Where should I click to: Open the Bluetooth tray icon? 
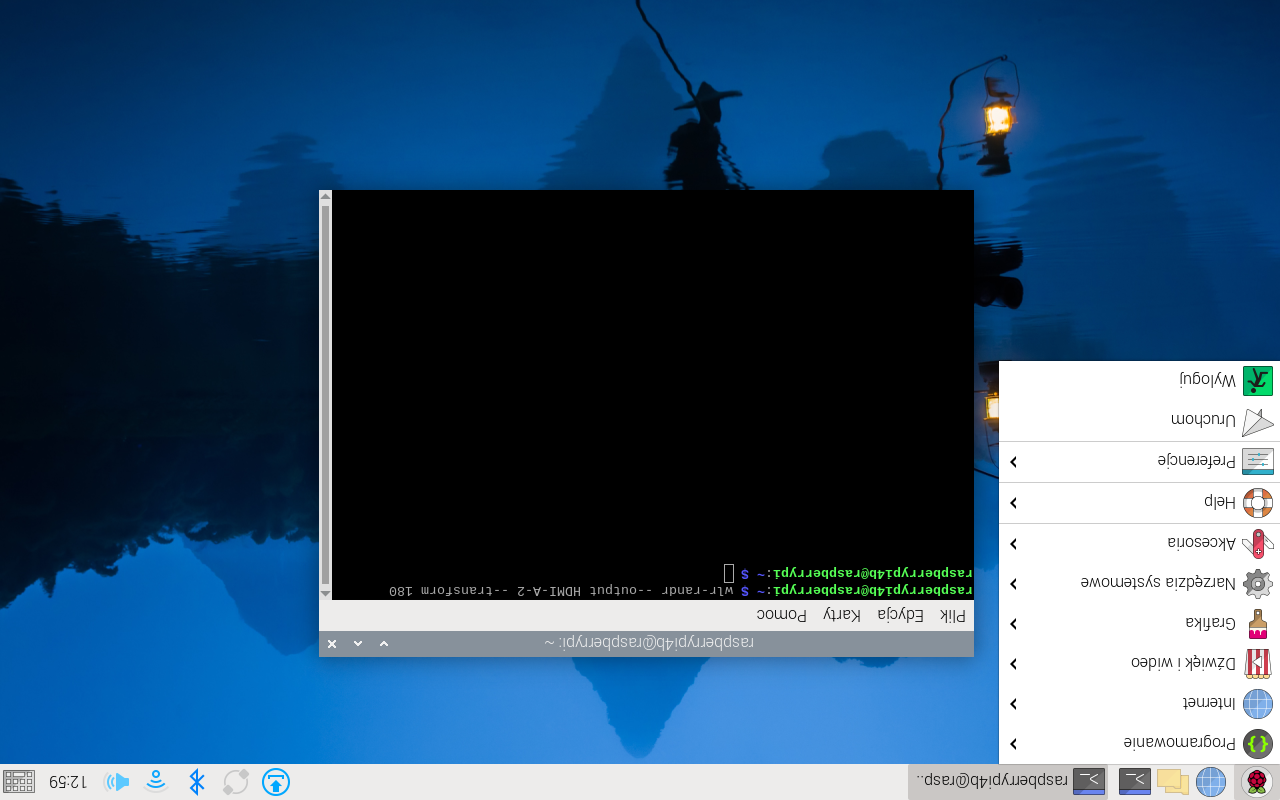(x=197, y=781)
